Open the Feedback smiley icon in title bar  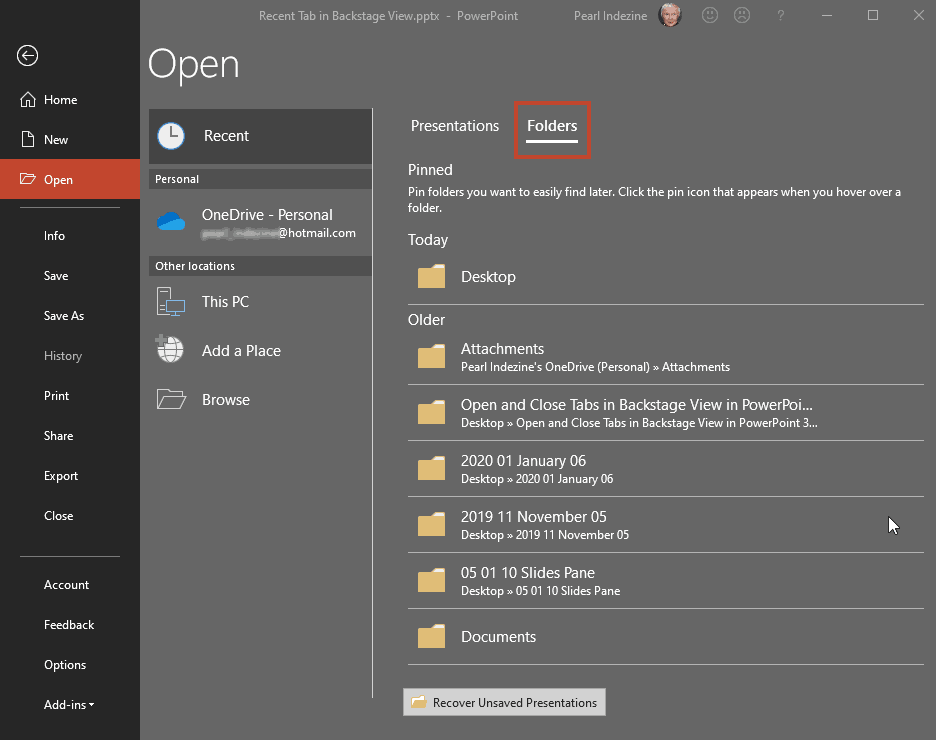(x=710, y=15)
